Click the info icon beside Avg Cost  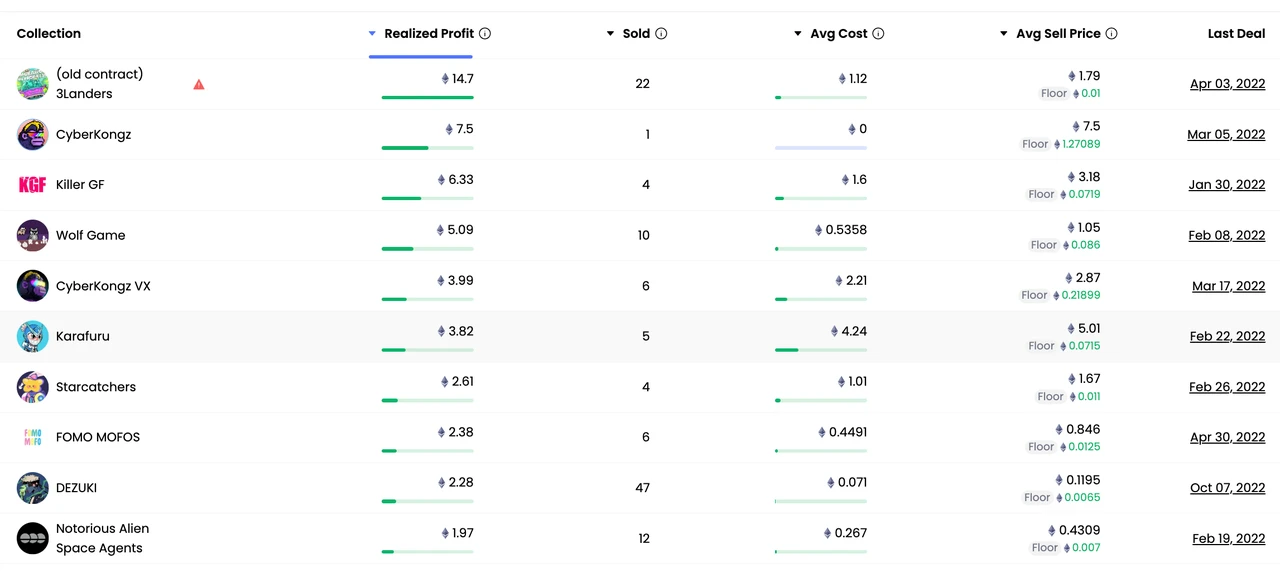click(878, 34)
